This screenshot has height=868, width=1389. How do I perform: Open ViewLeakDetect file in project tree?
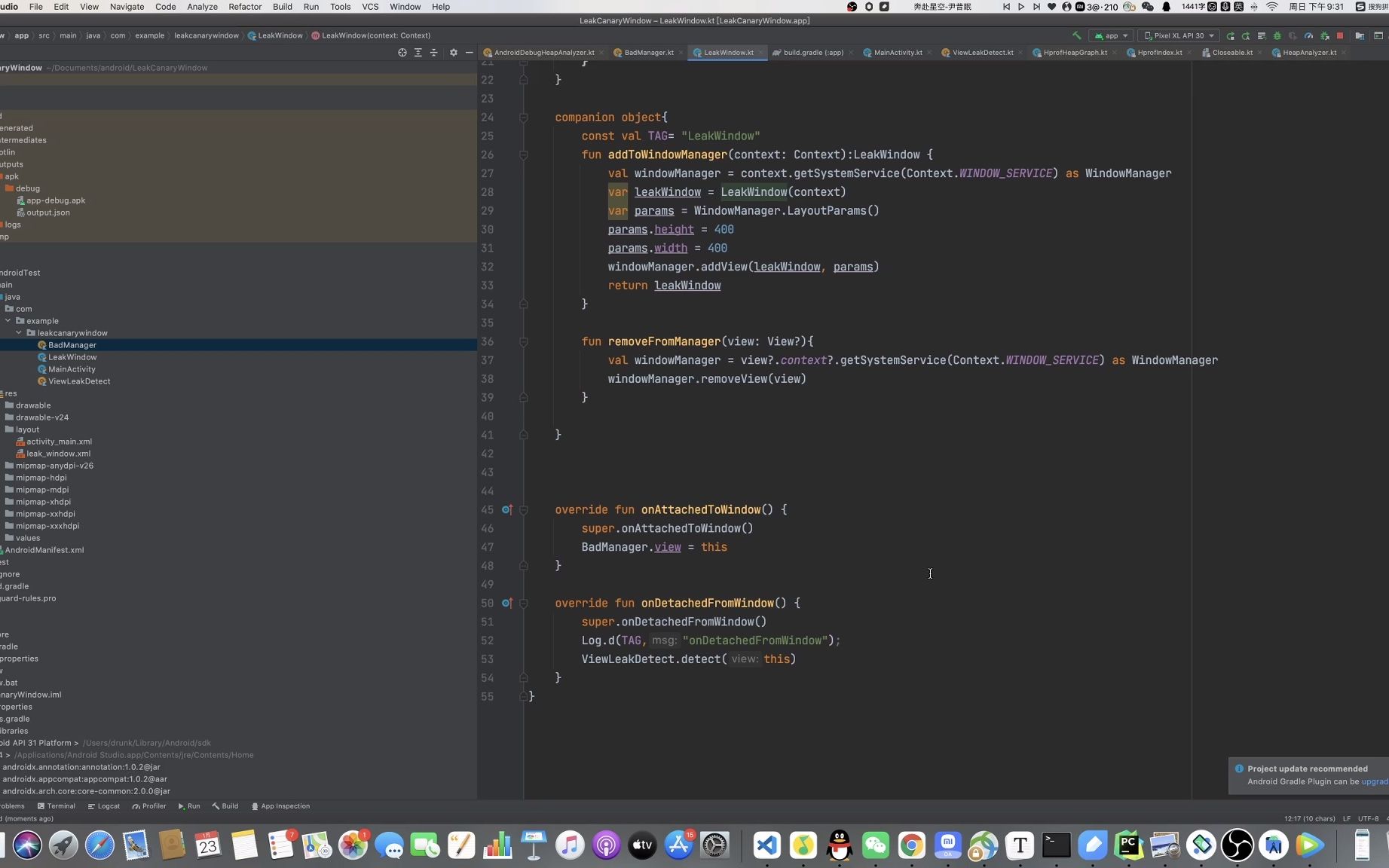[x=79, y=381]
